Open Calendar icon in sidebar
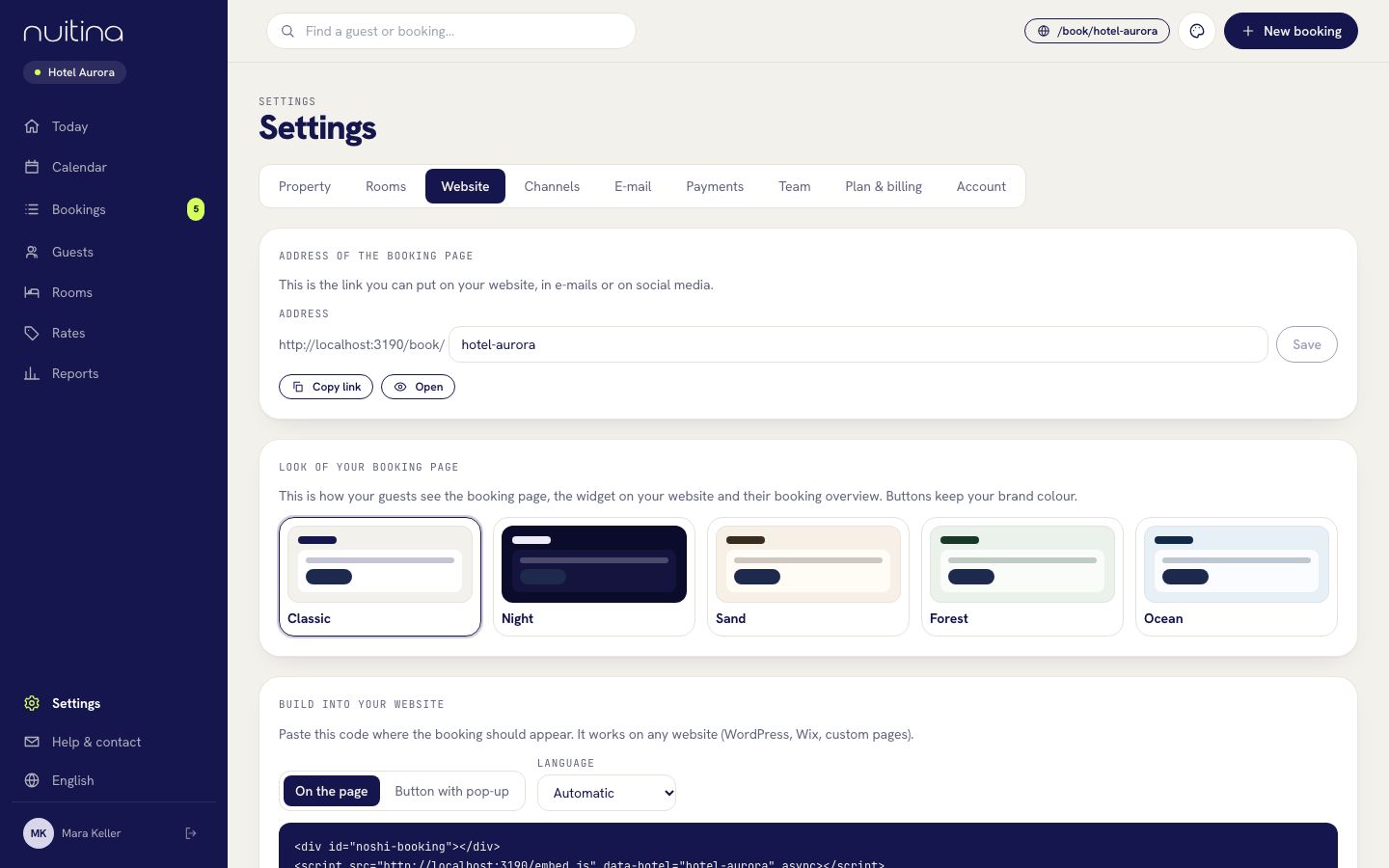This screenshot has height=868, width=1389. (x=32, y=167)
